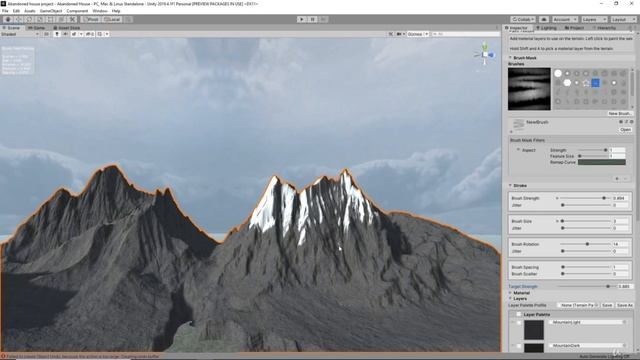The width and height of the screenshot is (640, 360).
Task: Select the blue highlighted brush
Action: 595,83
